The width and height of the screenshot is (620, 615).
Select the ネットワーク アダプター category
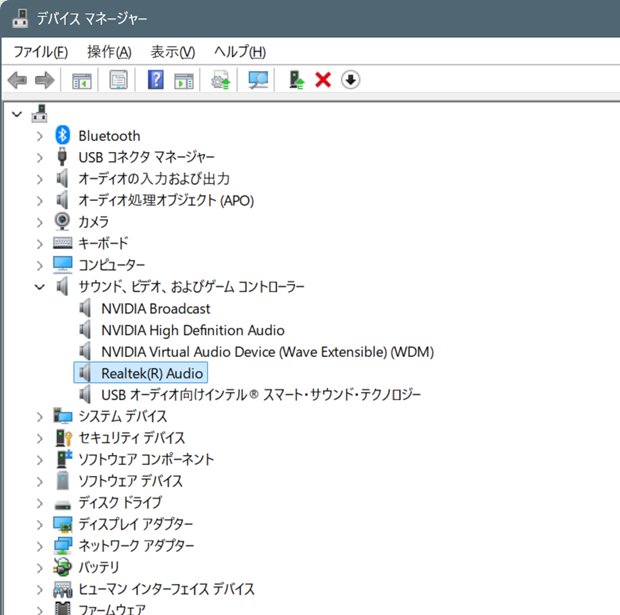[136, 546]
